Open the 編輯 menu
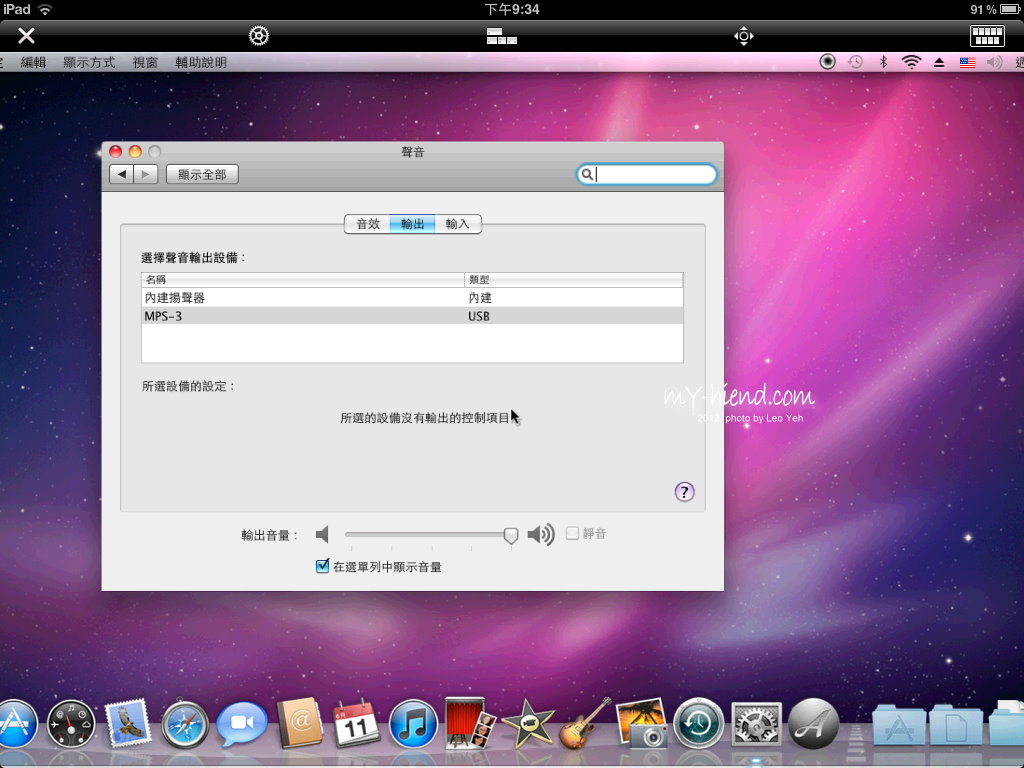 [x=33, y=63]
